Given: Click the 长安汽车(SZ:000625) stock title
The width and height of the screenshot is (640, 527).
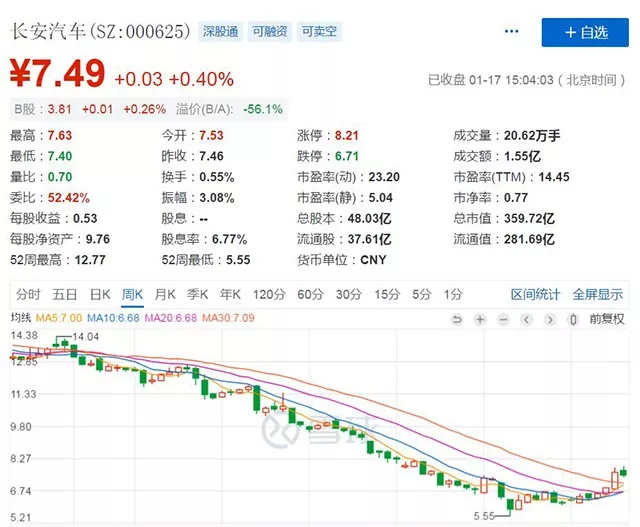Looking at the screenshot, I should pos(100,31).
